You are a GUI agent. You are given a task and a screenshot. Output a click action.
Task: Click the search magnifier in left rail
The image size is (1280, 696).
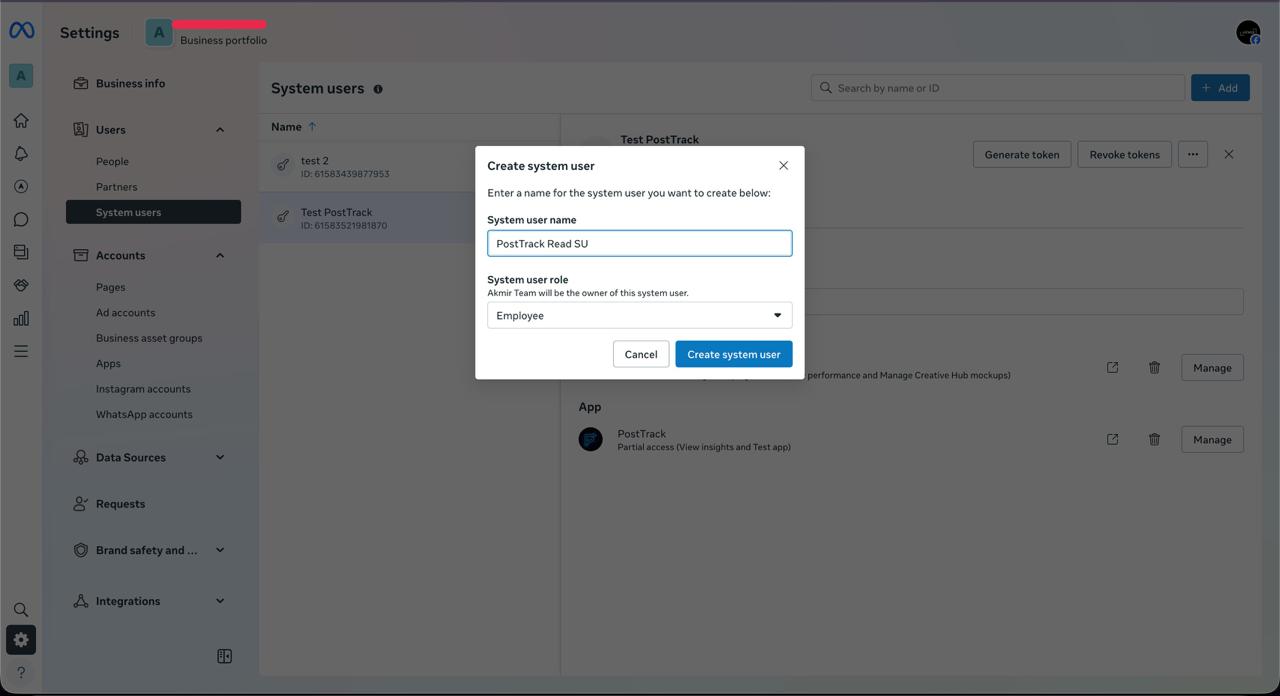(20, 609)
